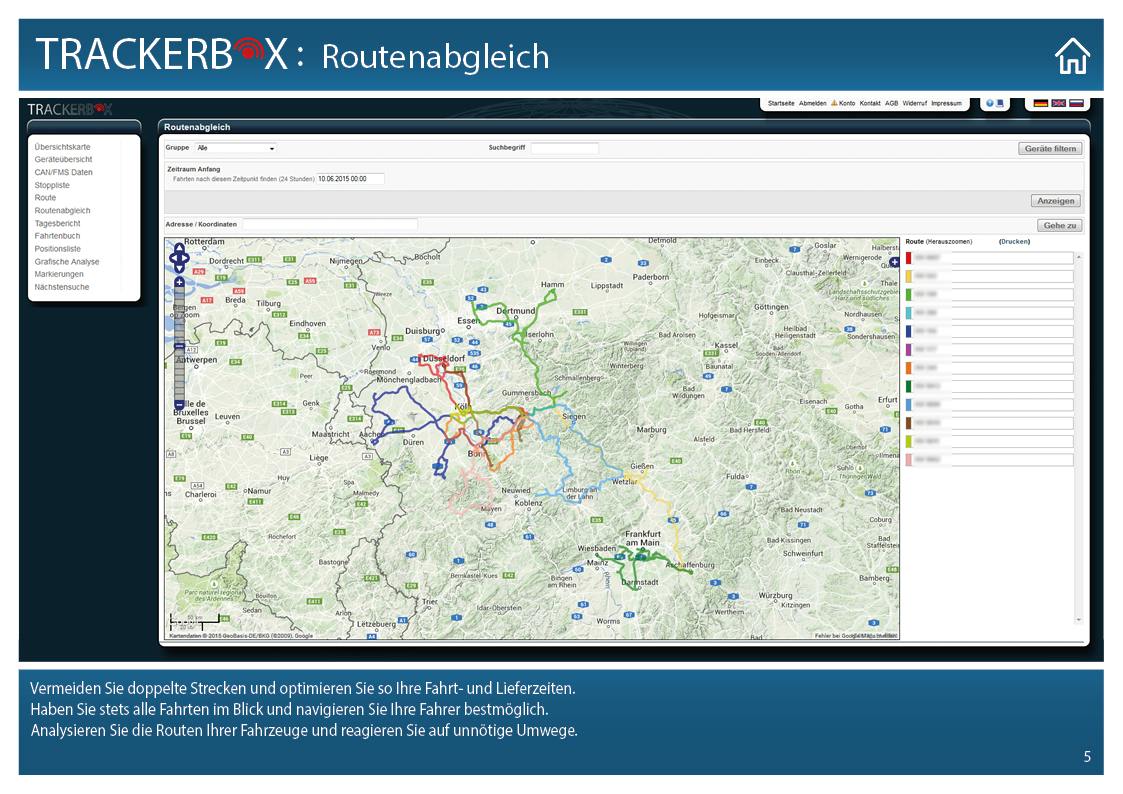Click the Kassel label on the map
Viewport: 1123px width, 794px height.
(726, 345)
